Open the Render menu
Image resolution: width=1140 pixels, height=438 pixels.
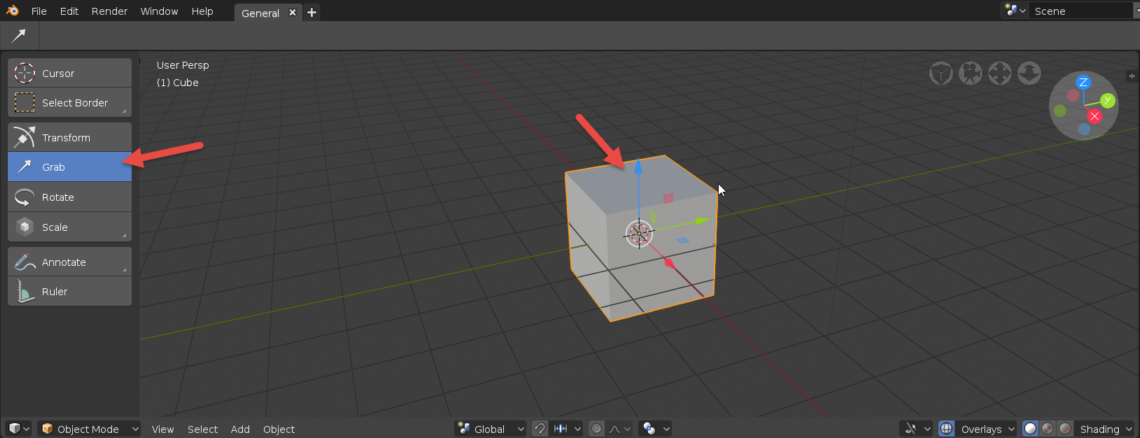(109, 11)
